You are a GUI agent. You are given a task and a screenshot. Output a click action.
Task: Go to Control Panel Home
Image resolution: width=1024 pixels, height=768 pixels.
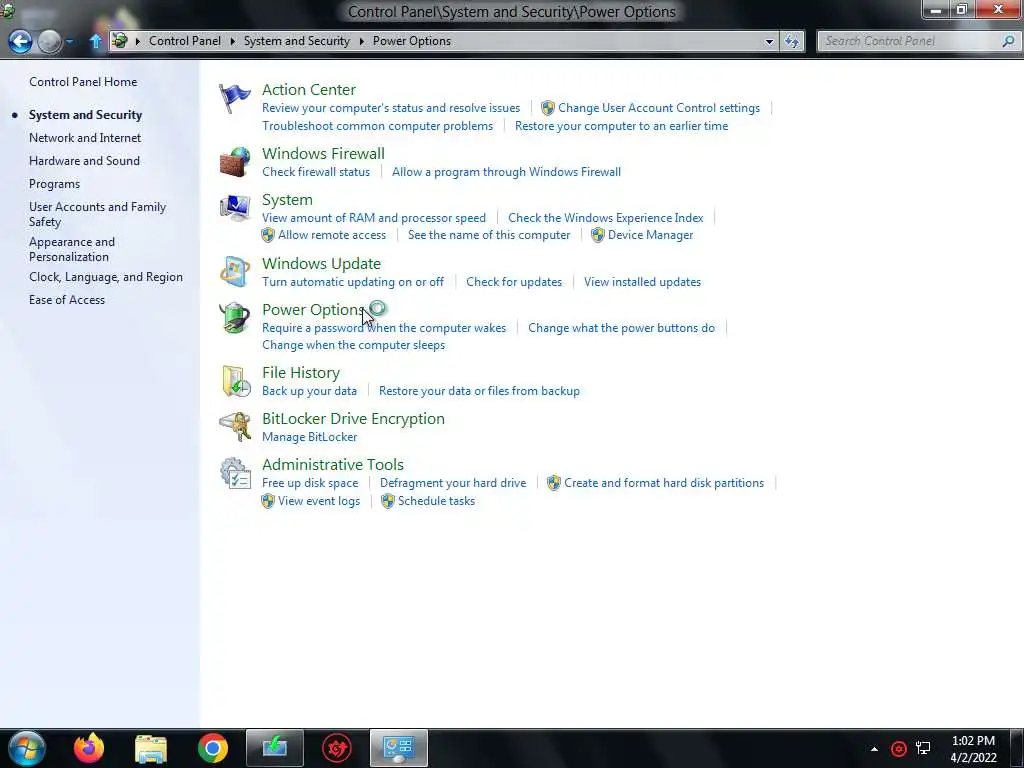pyautogui.click(x=83, y=82)
